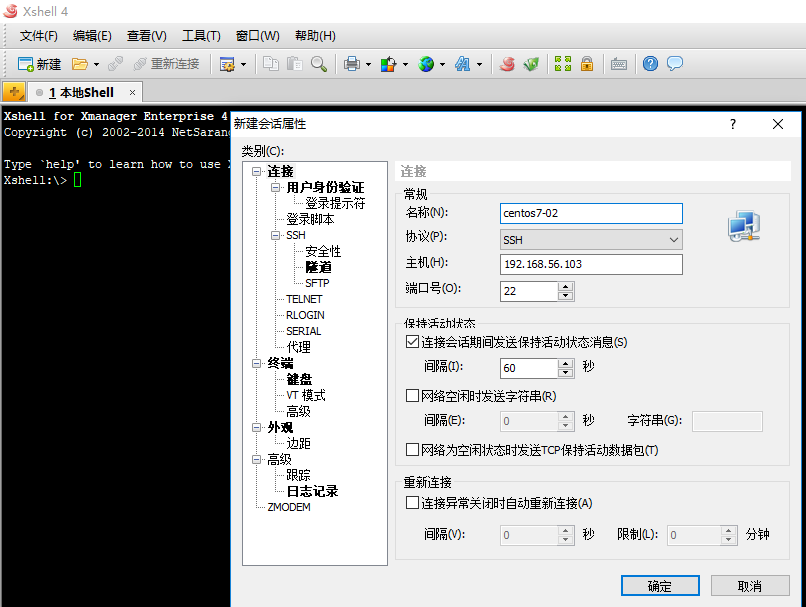Image resolution: width=806 pixels, height=607 pixels.
Task: Click the dialog help question mark
Action: [x=733, y=124]
